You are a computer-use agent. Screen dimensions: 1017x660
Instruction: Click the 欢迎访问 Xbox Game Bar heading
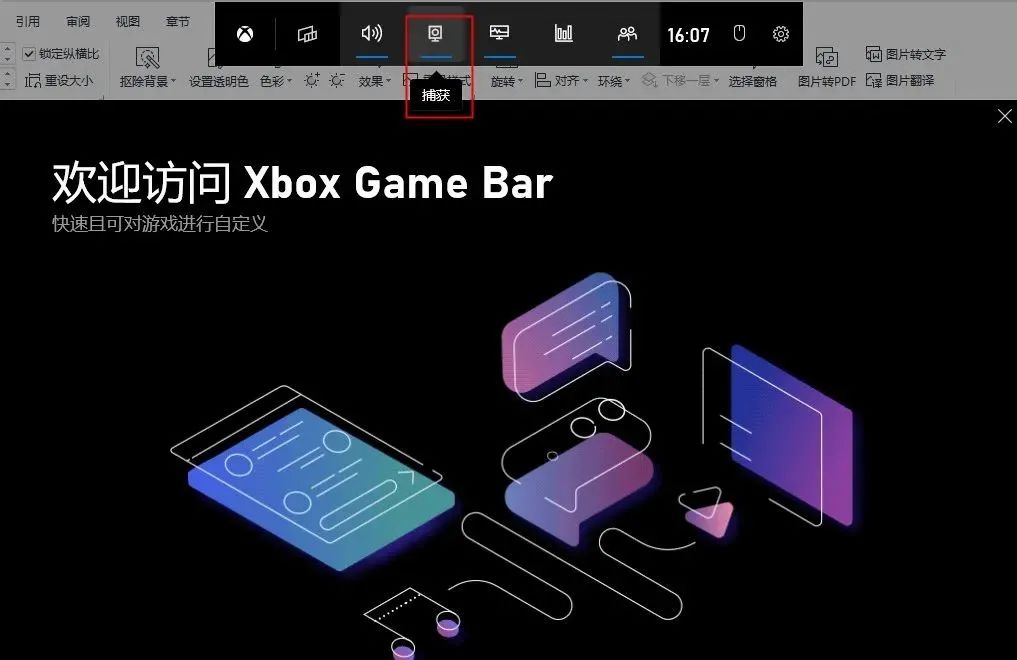[302, 182]
